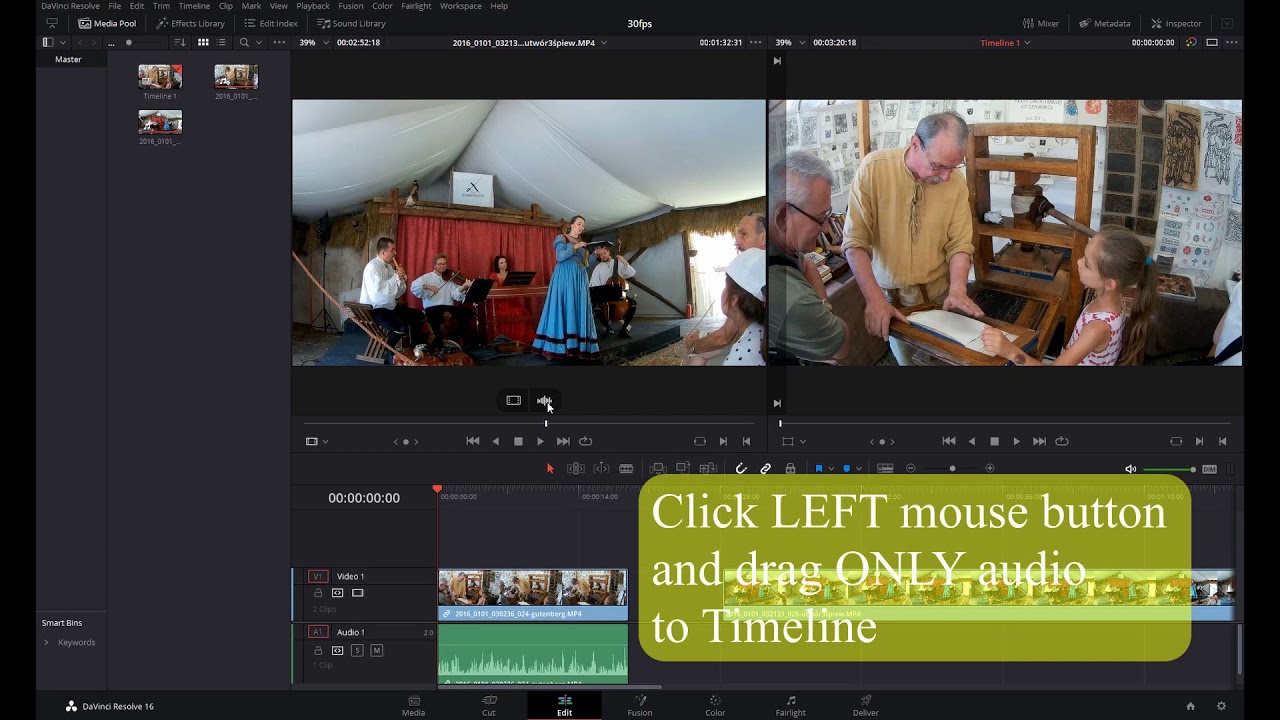Toggle the Linked Selection chain icon

coord(766,468)
